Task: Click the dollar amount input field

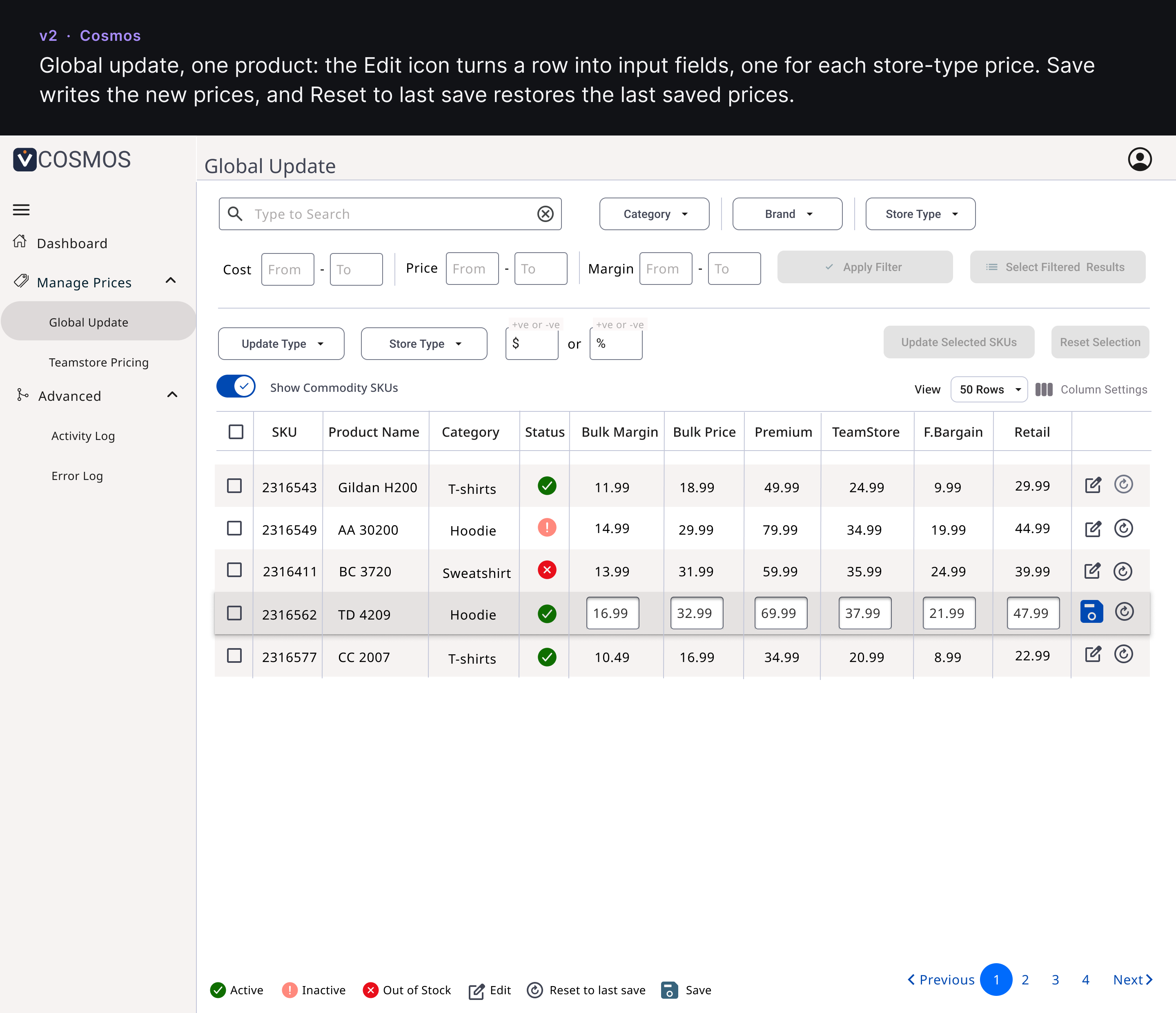Action: 532,344
